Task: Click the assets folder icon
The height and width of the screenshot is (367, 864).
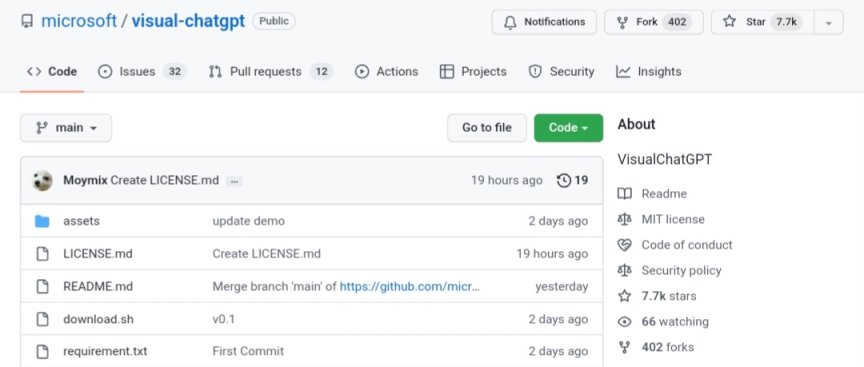Action: (x=42, y=222)
